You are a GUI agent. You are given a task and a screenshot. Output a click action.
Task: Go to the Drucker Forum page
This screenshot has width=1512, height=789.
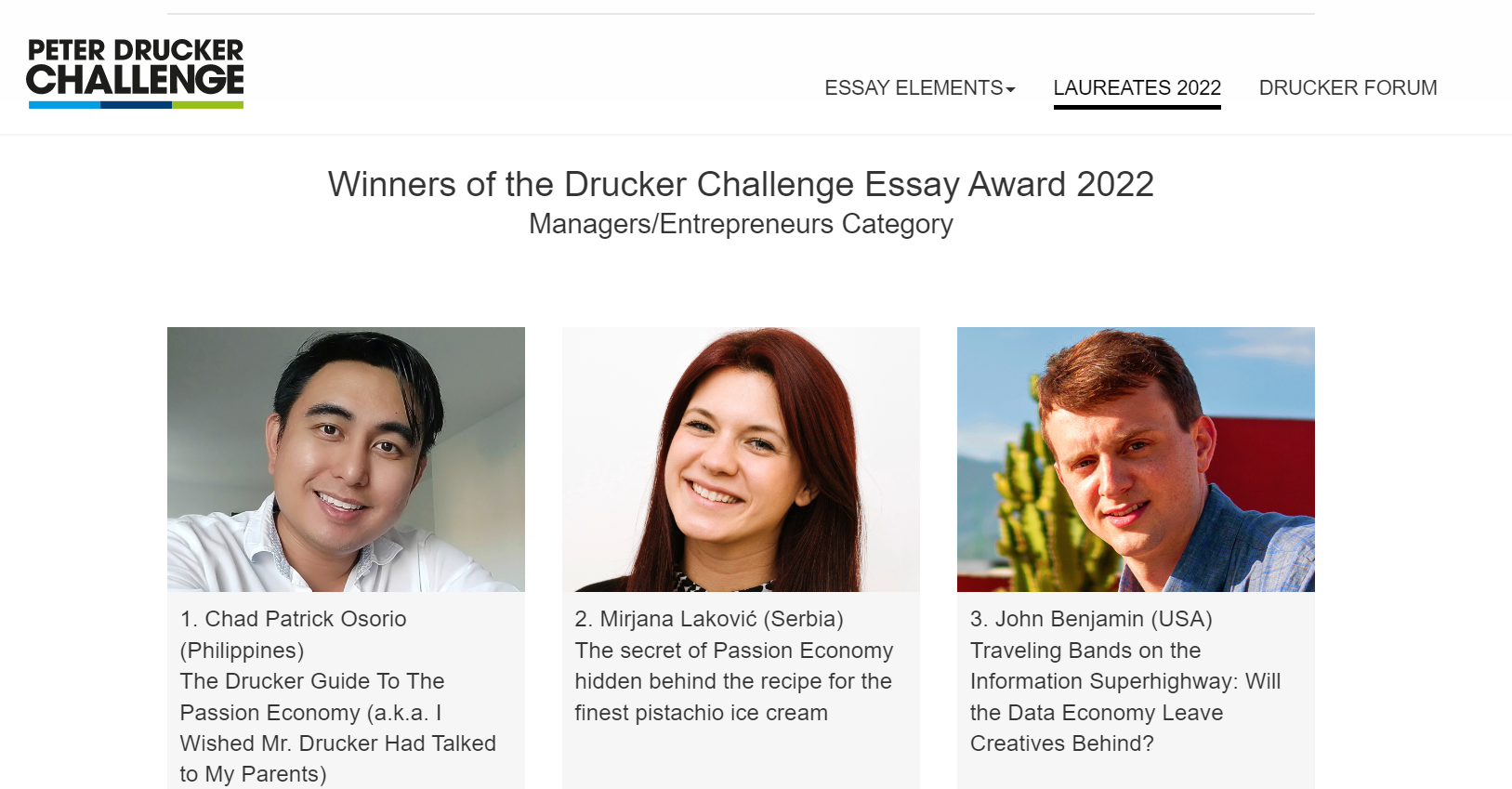1348,88
